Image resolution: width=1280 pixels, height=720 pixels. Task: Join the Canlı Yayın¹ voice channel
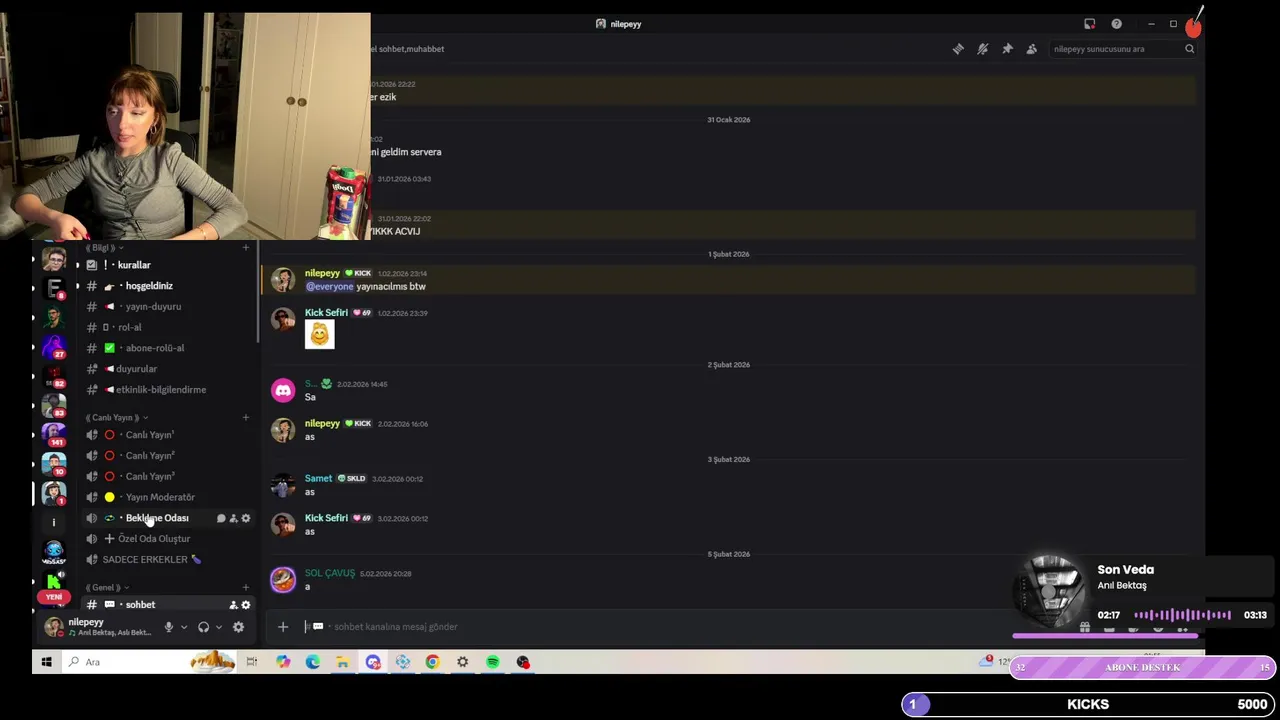tap(168, 435)
